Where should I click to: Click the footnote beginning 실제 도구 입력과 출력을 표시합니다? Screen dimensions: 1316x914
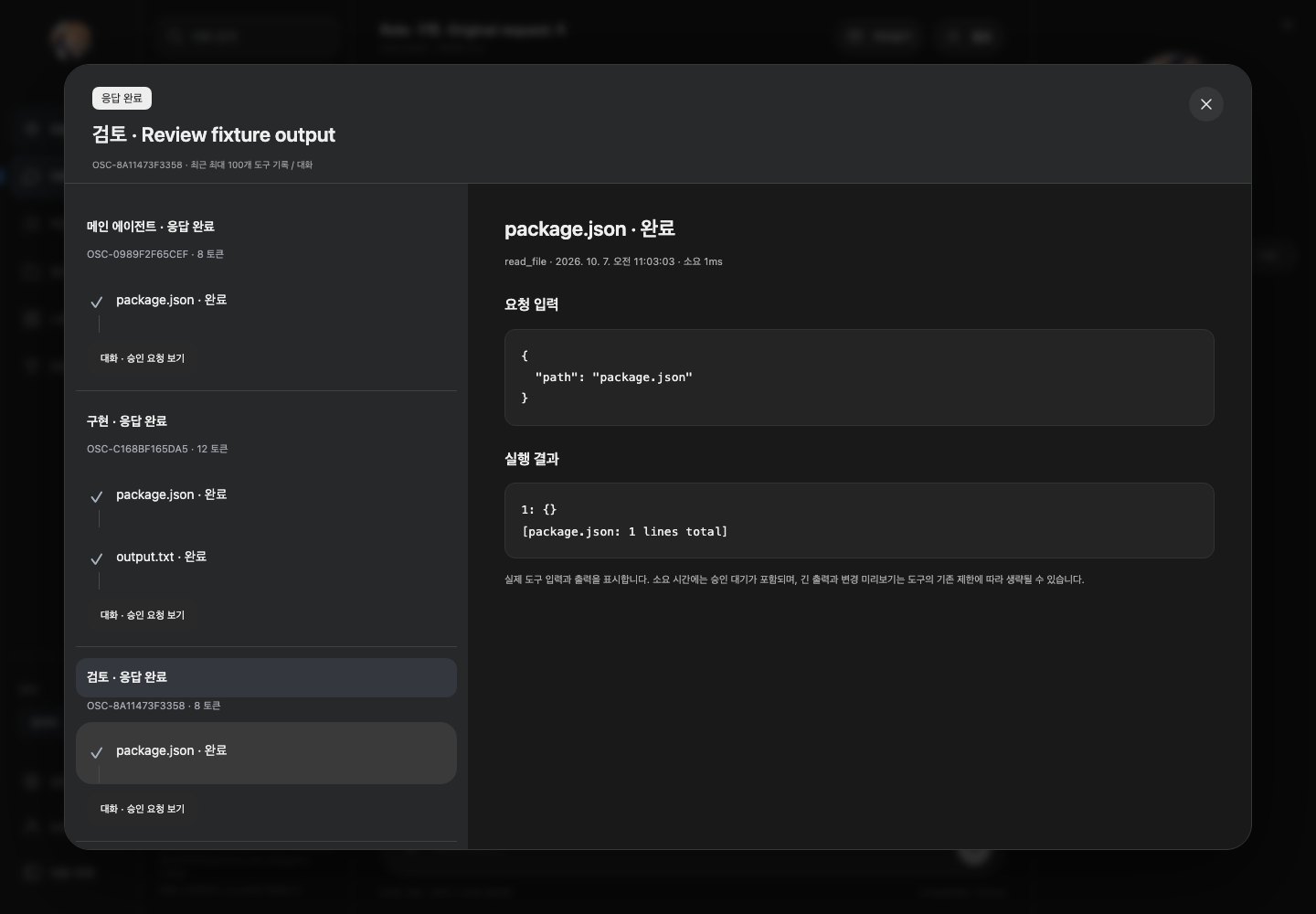(x=794, y=579)
